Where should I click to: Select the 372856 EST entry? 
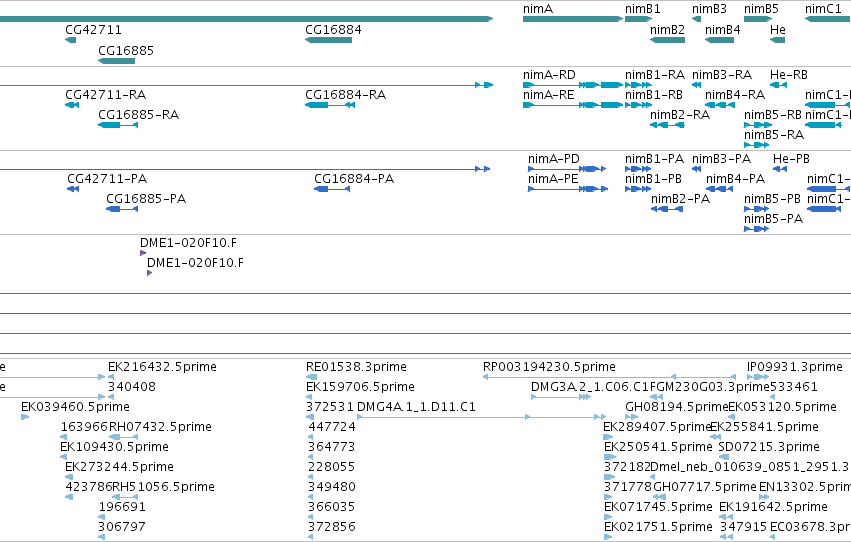pos(311,537)
